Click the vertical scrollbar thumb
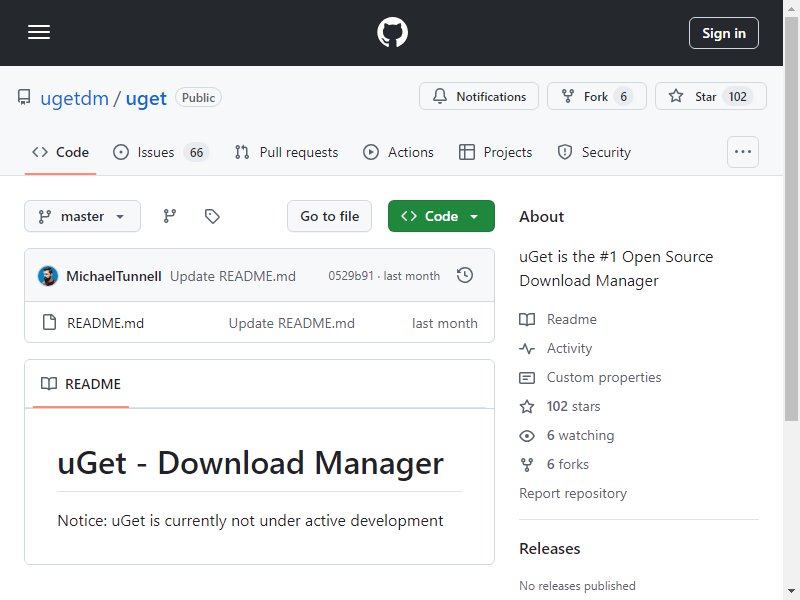 coord(791,219)
